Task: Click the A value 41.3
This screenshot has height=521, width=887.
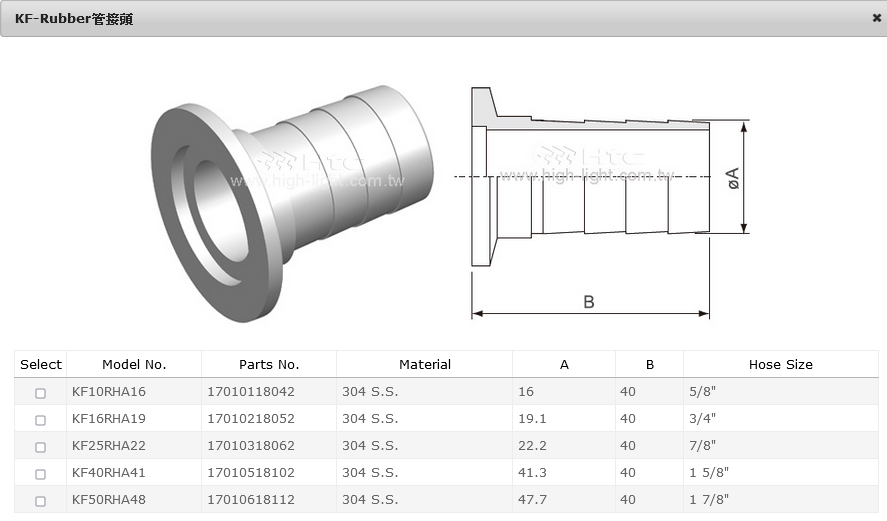Action: (532, 472)
